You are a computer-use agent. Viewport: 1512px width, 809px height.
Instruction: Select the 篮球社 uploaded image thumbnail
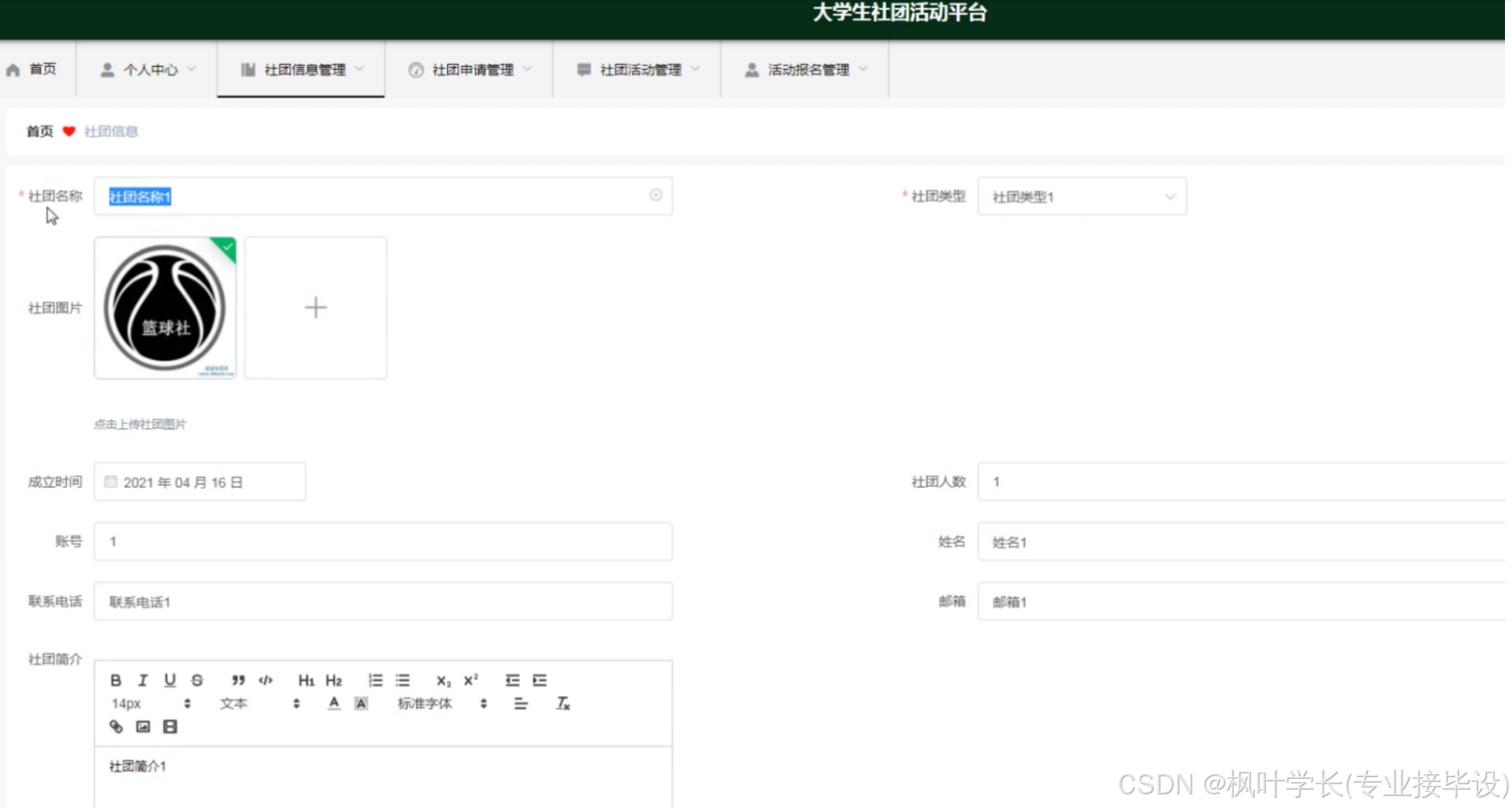click(x=165, y=308)
